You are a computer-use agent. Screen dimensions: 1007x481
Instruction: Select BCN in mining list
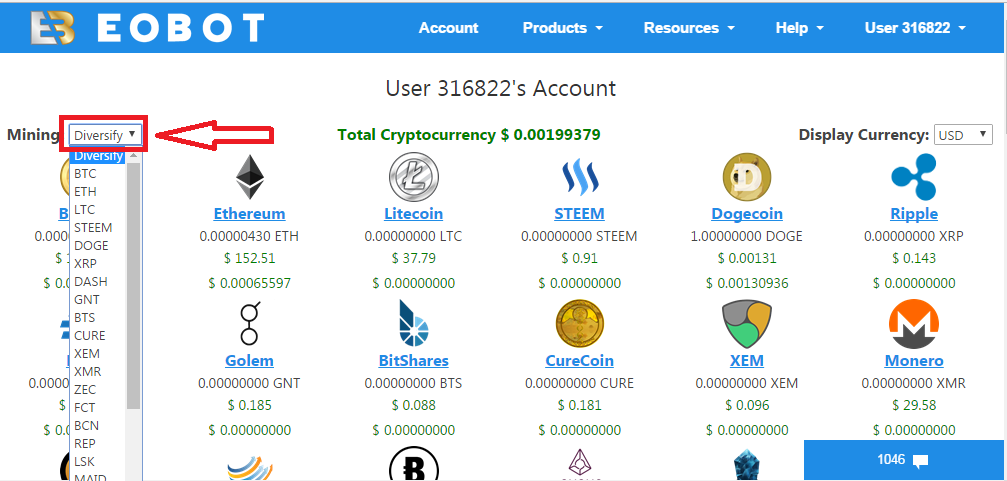point(98,425)
